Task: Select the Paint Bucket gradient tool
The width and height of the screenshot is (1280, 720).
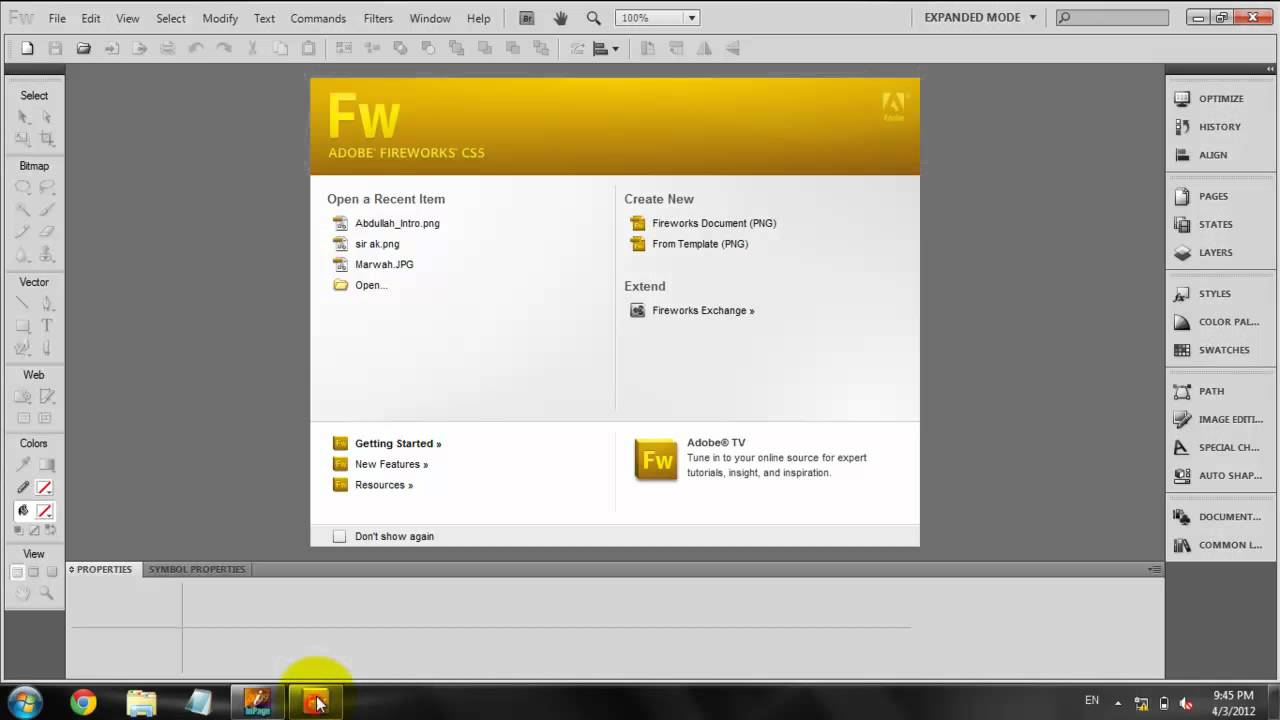Action: click(x=46, y=464)
